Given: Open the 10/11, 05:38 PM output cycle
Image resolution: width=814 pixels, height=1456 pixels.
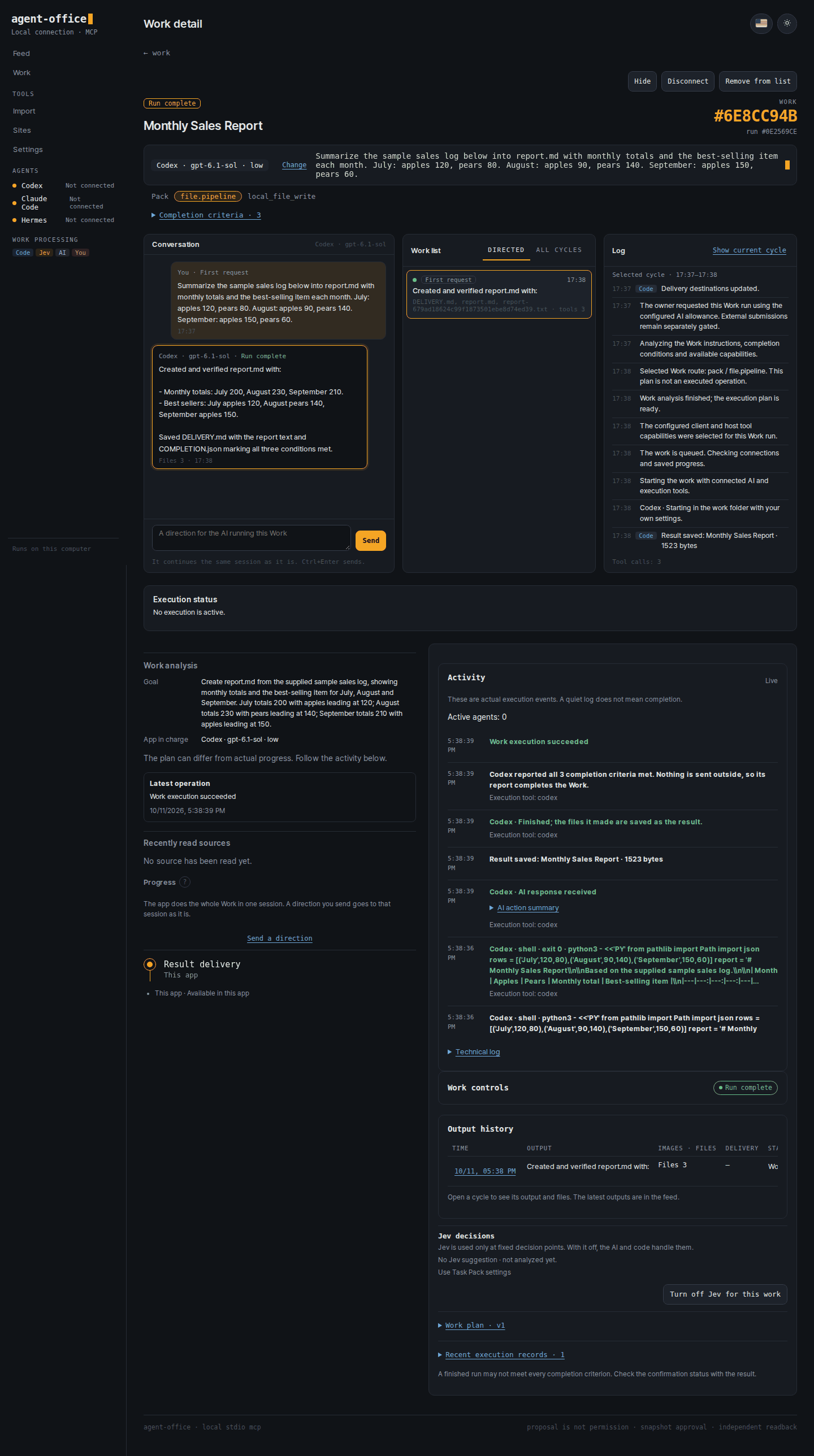Looking at the screenshot, I should pos(485,1171).
